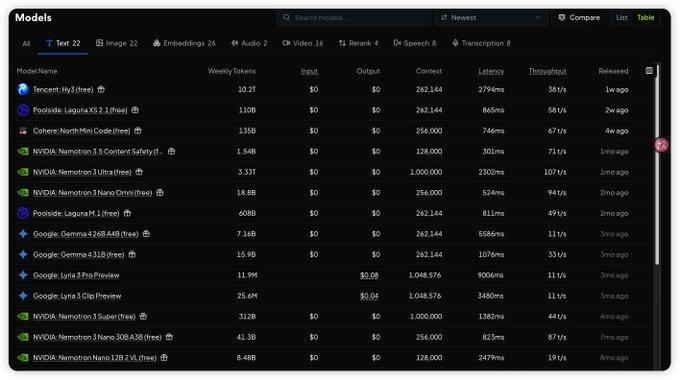Screen dimensions: 680x380
Task: Open the Tencent: Hy3 (free) model link
Action: pos(63,90)
